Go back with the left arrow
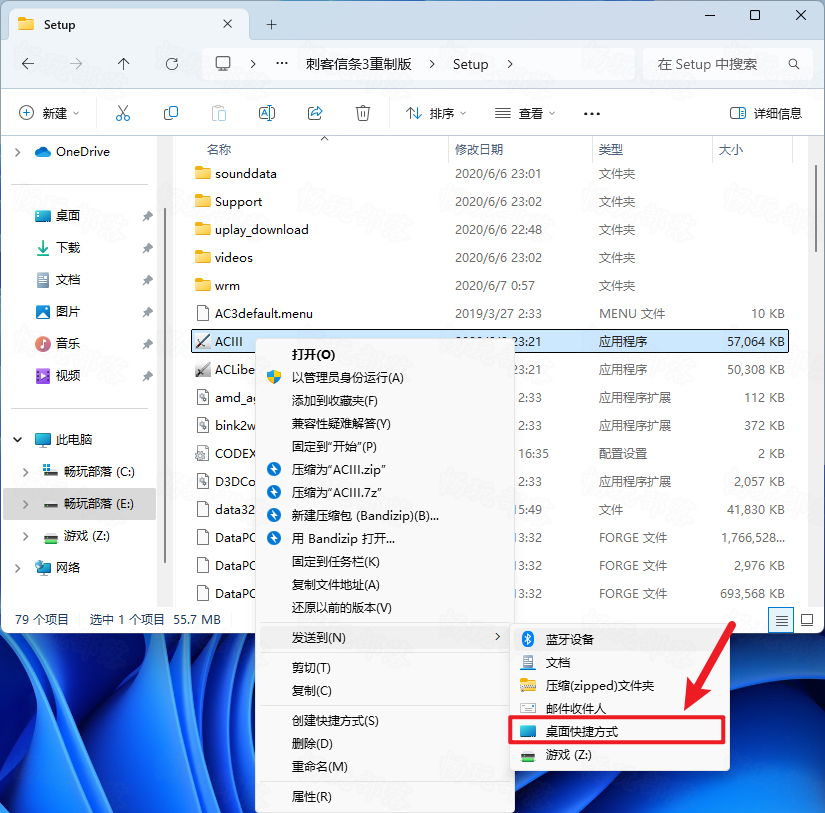The height and width of the screenshot is (813, 825). 28,64
